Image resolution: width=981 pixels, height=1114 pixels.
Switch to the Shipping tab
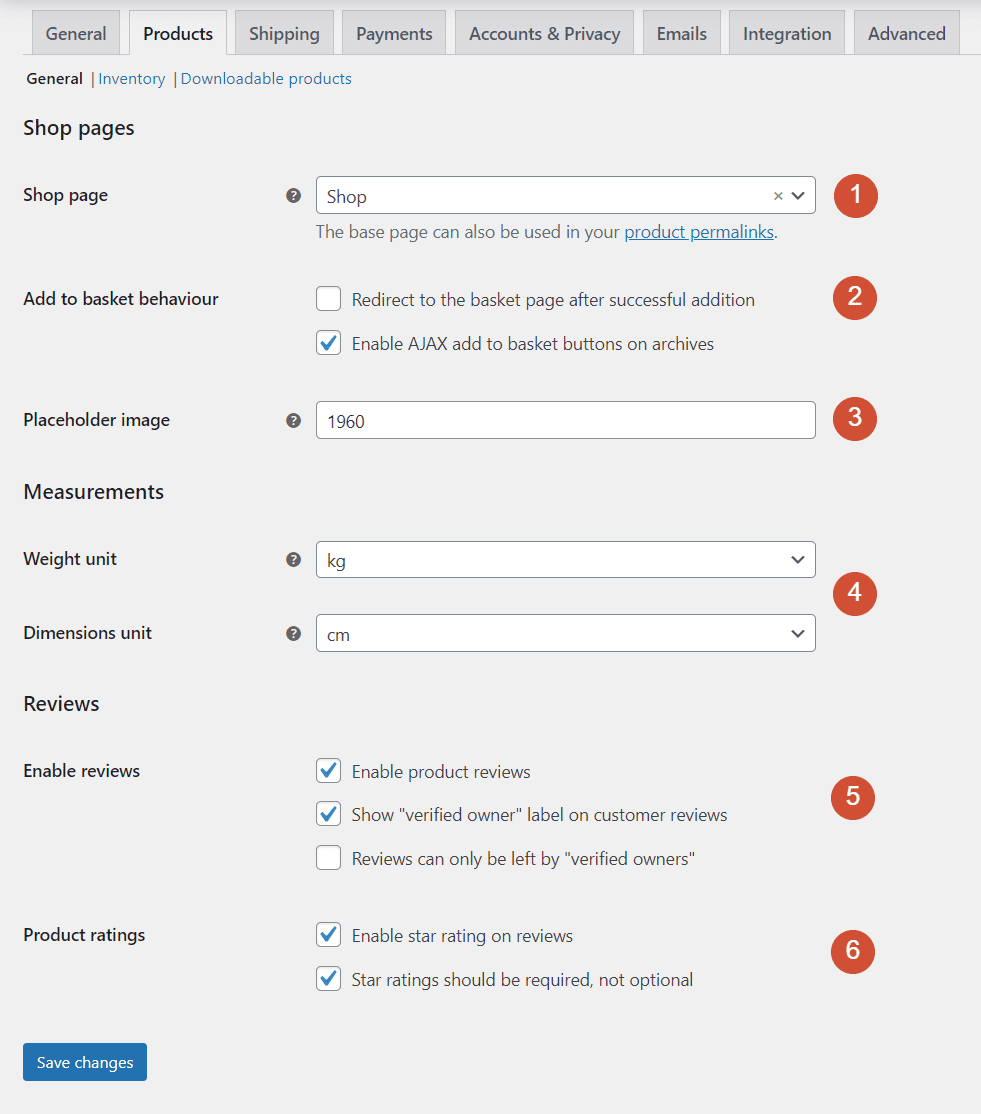tap(284, 32)
